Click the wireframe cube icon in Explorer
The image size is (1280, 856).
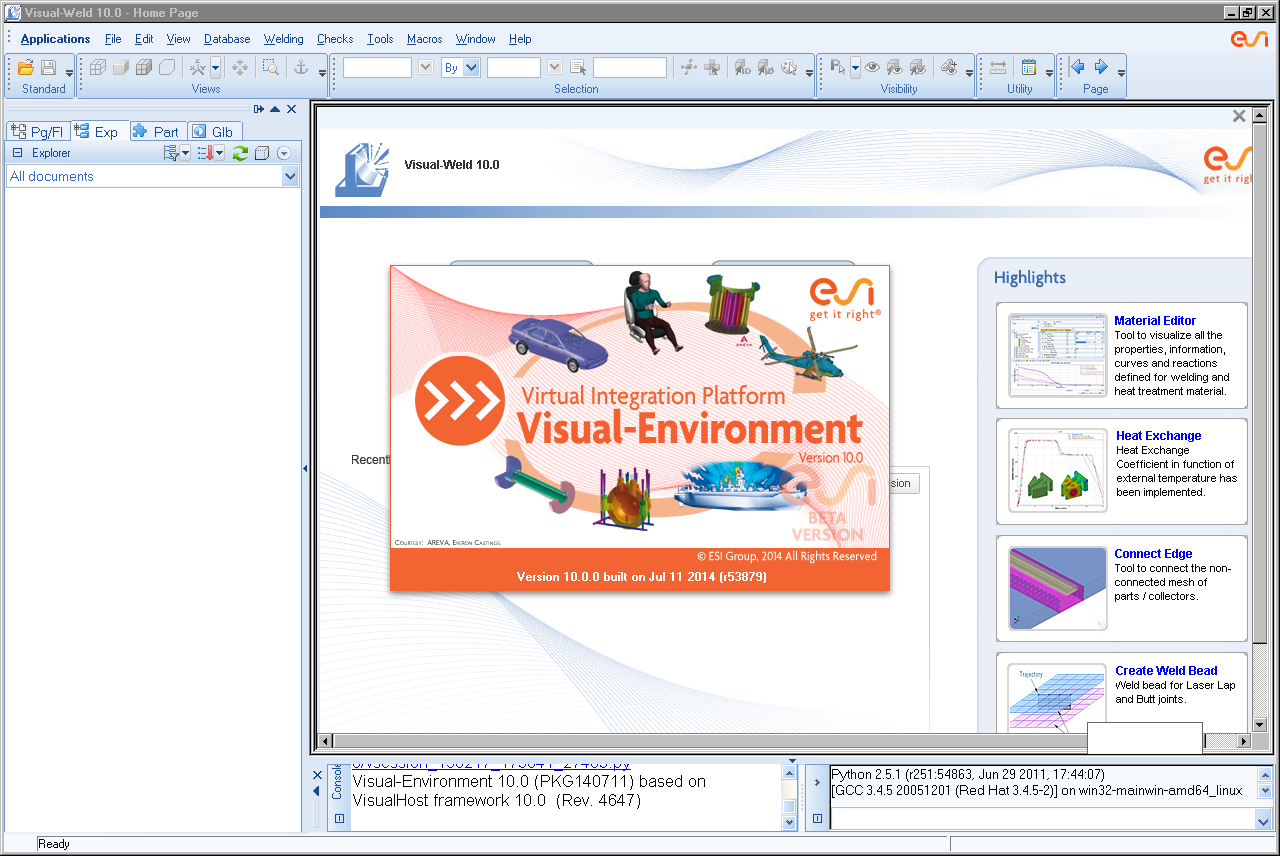click(262, 153)
